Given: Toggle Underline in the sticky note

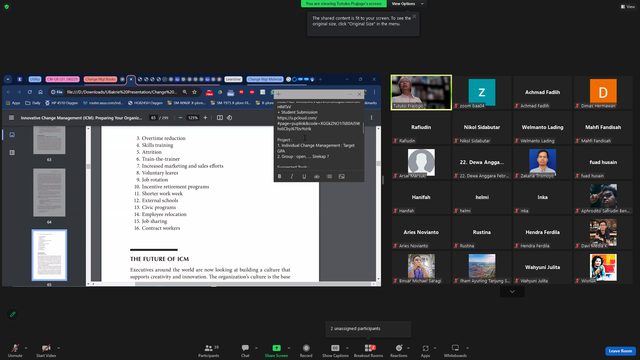Looking at the screenshot, I should pos(304,176).
